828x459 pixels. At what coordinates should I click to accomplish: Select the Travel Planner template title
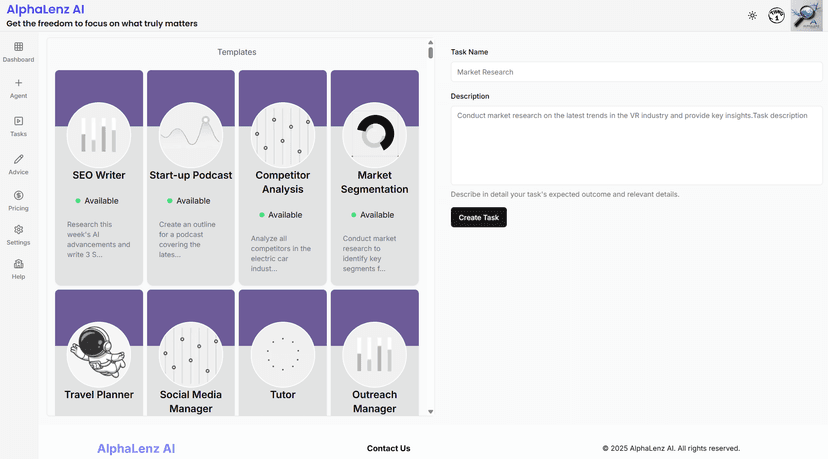(99, 395)
